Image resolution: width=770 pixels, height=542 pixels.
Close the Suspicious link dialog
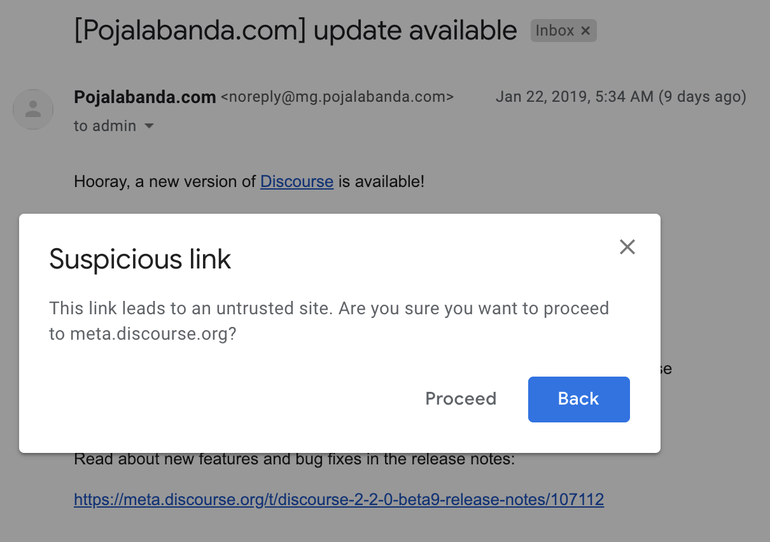point(627,247)
